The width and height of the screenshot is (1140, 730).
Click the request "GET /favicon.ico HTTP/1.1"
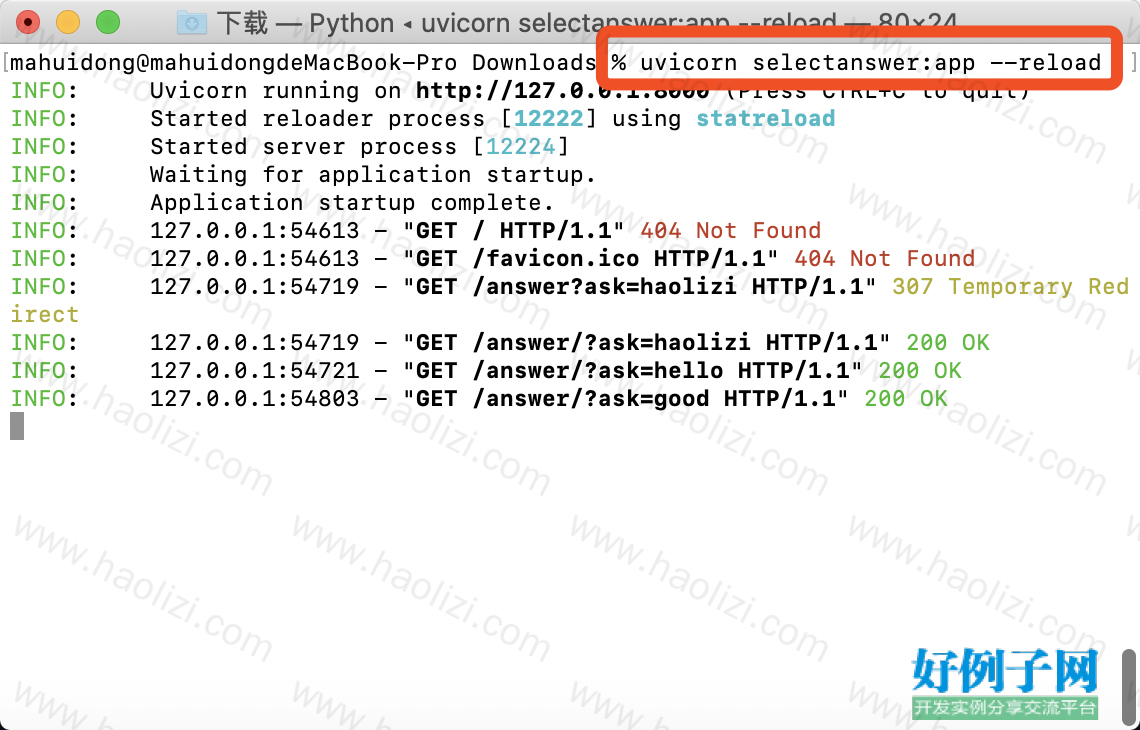[x=590, y=259]
